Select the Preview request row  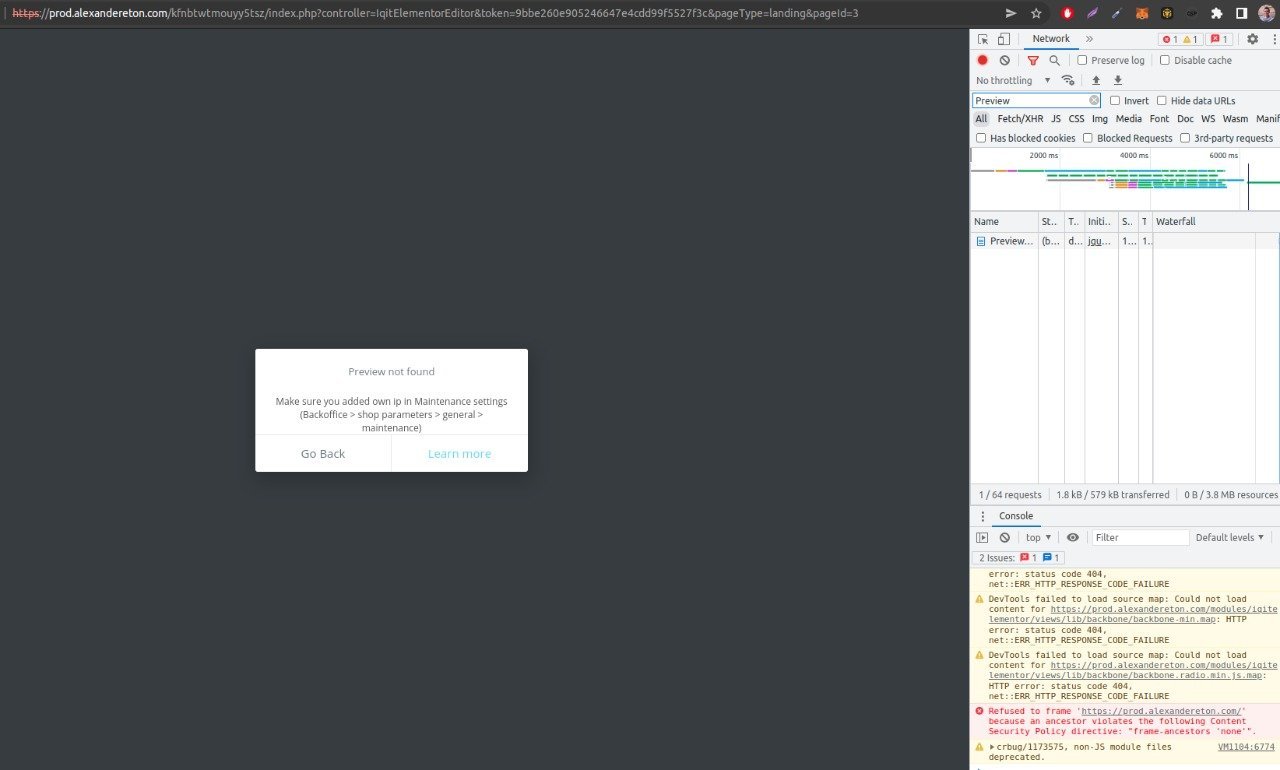tap(1125, 241)
